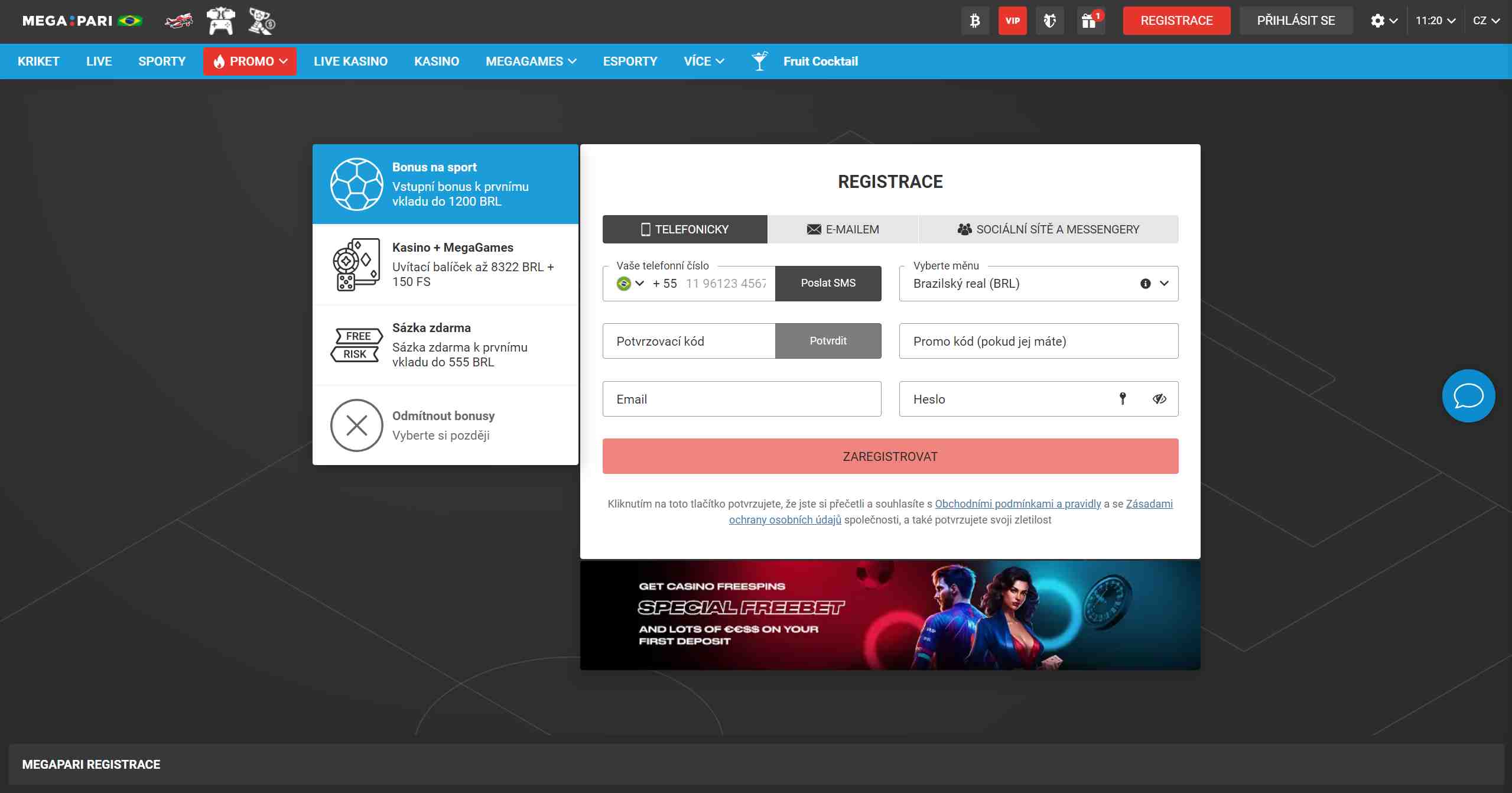
Task: Click the X circle refuse-bonus icon
Action: (x=357, y=425)
